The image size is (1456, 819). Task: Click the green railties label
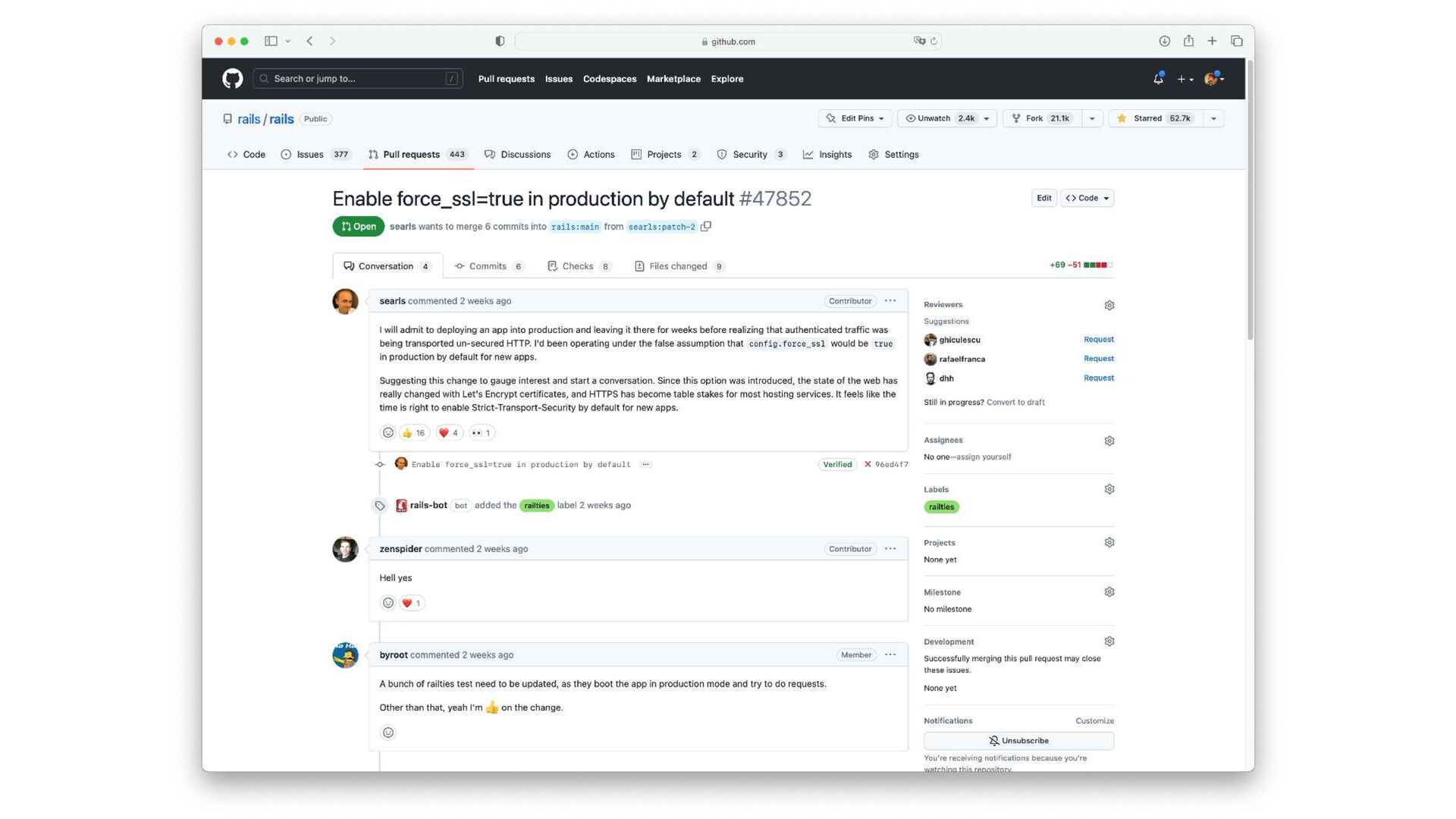[941, 507]
